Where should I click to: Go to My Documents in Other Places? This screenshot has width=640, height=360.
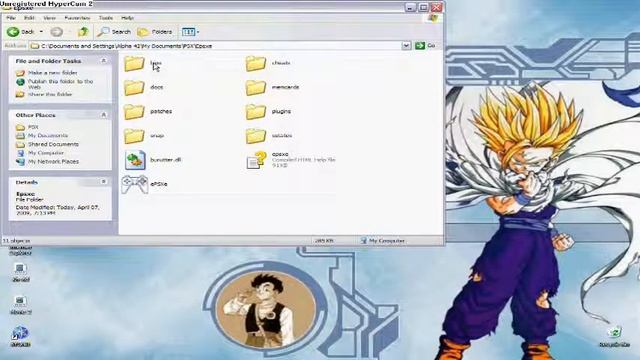point(48,136)
